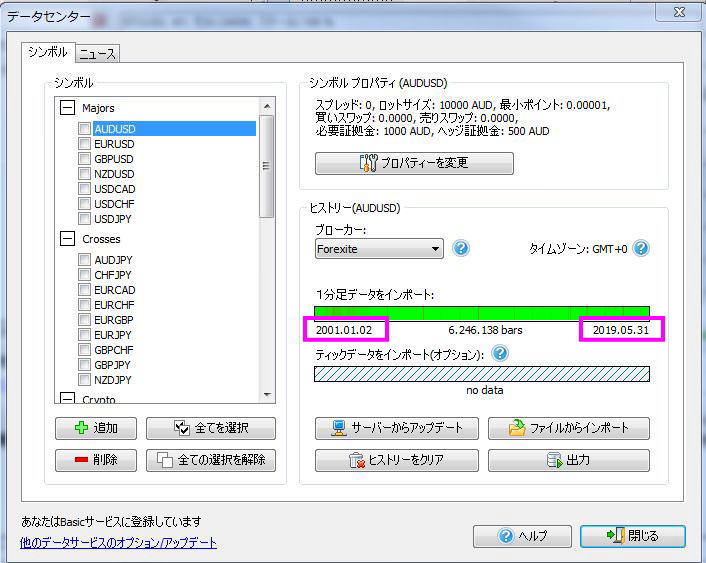Viewport: 706px width, 563px height.
Task: Collapse the Crypto group
Action: (67, 398)
